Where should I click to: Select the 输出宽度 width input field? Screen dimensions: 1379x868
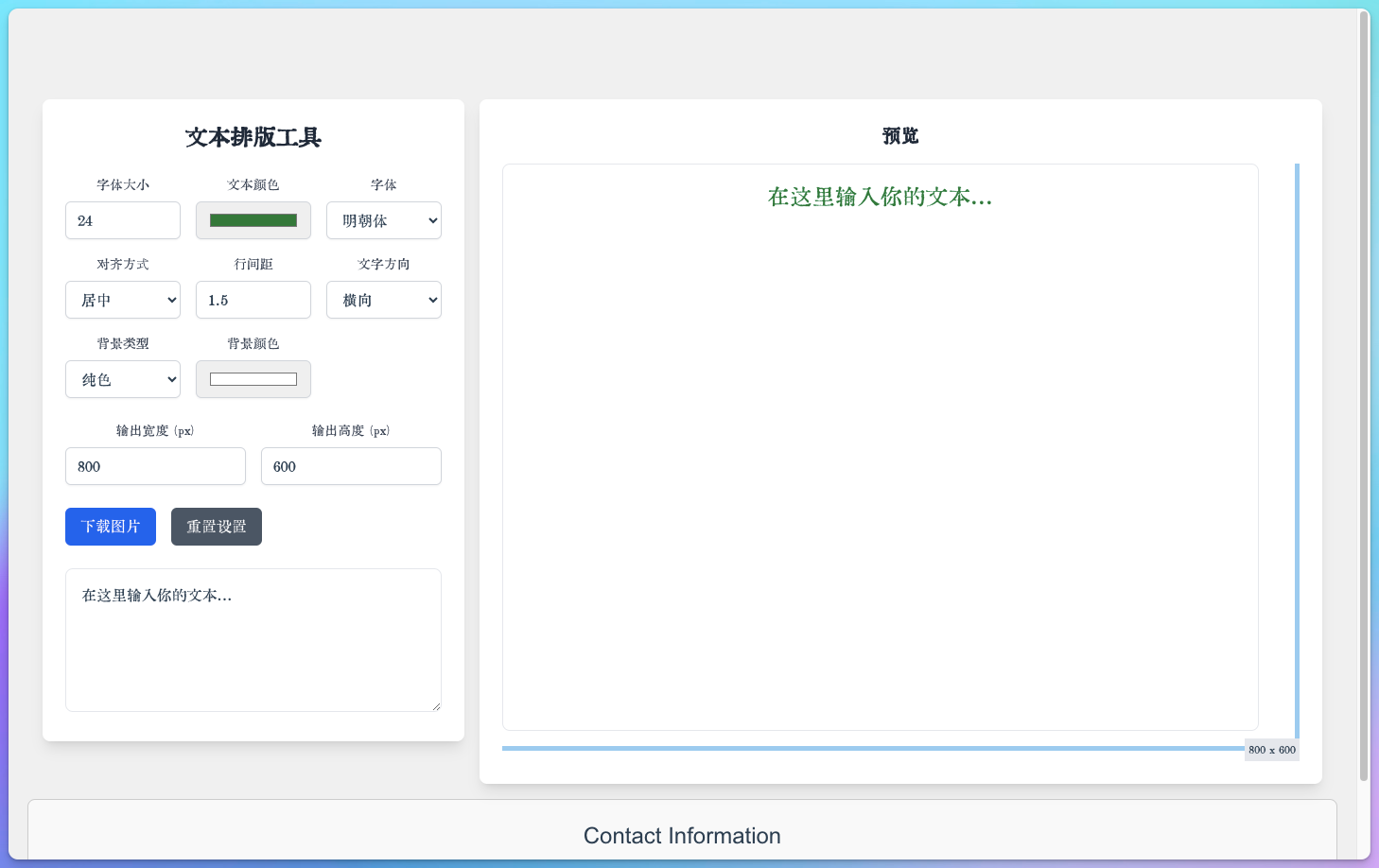pos(155,466)
